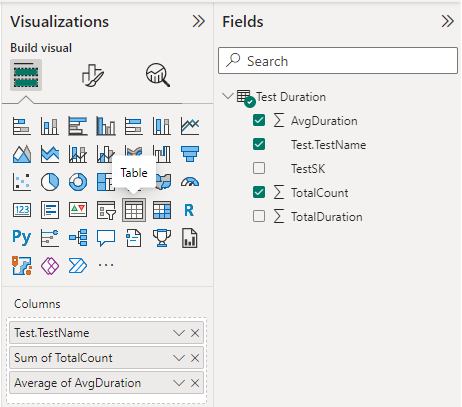This screenshot has height=407, width=462.
Task: Select the Gauge visual
Action: point(190,182)
